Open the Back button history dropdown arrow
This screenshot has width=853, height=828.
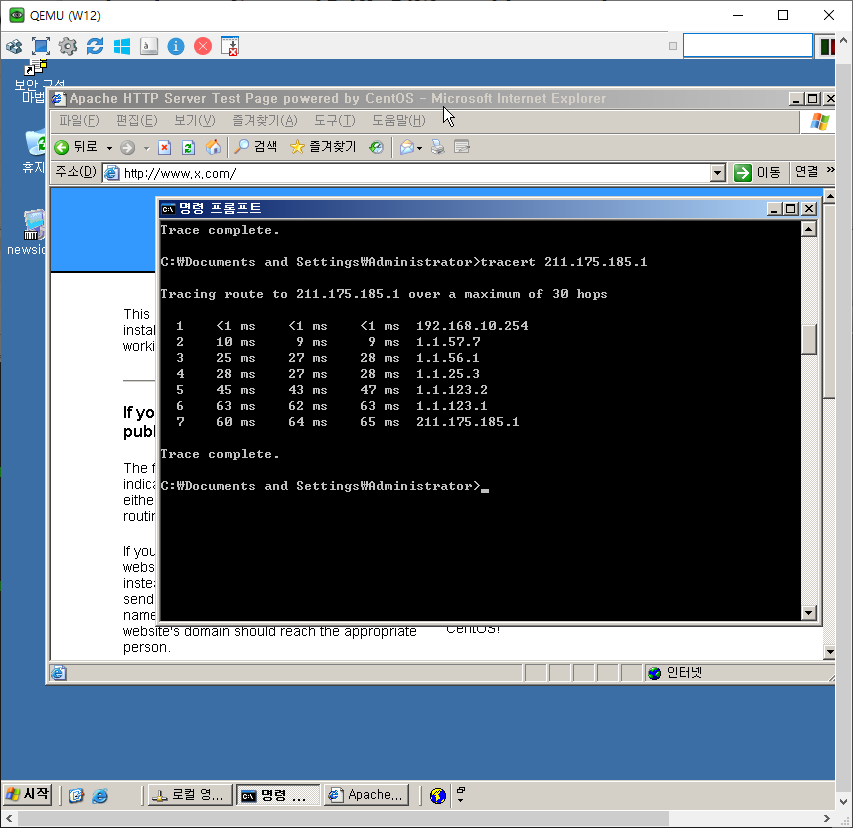pyautogui.click(x=109, y=148)
